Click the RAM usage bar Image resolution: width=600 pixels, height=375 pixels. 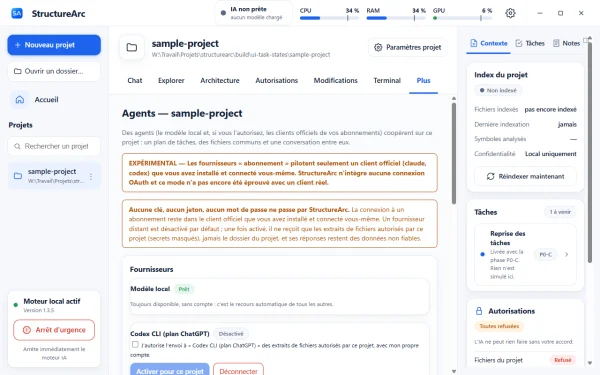pos(396,18)
